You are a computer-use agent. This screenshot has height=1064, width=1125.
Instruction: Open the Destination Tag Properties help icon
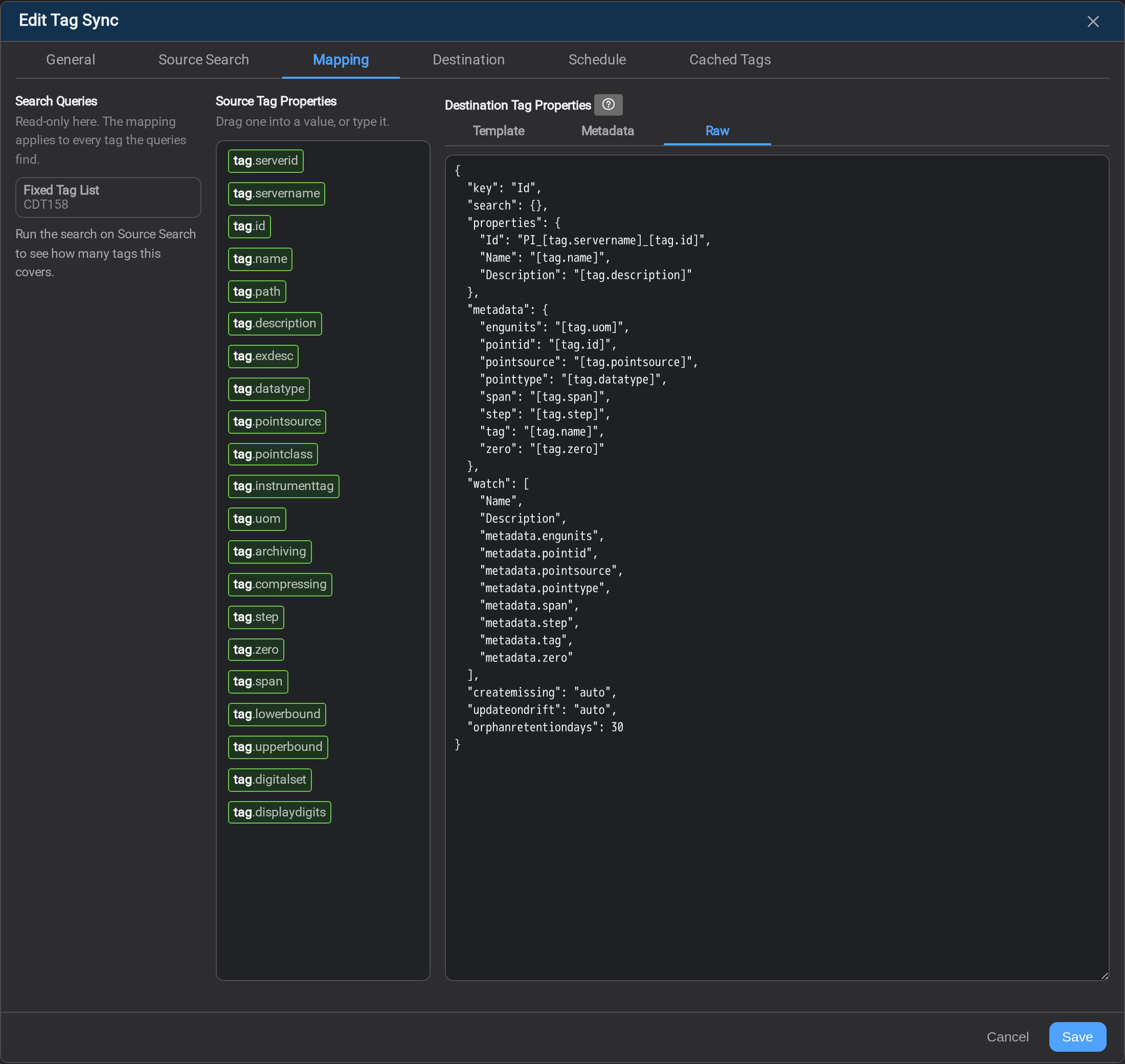(x=608, y=105)
